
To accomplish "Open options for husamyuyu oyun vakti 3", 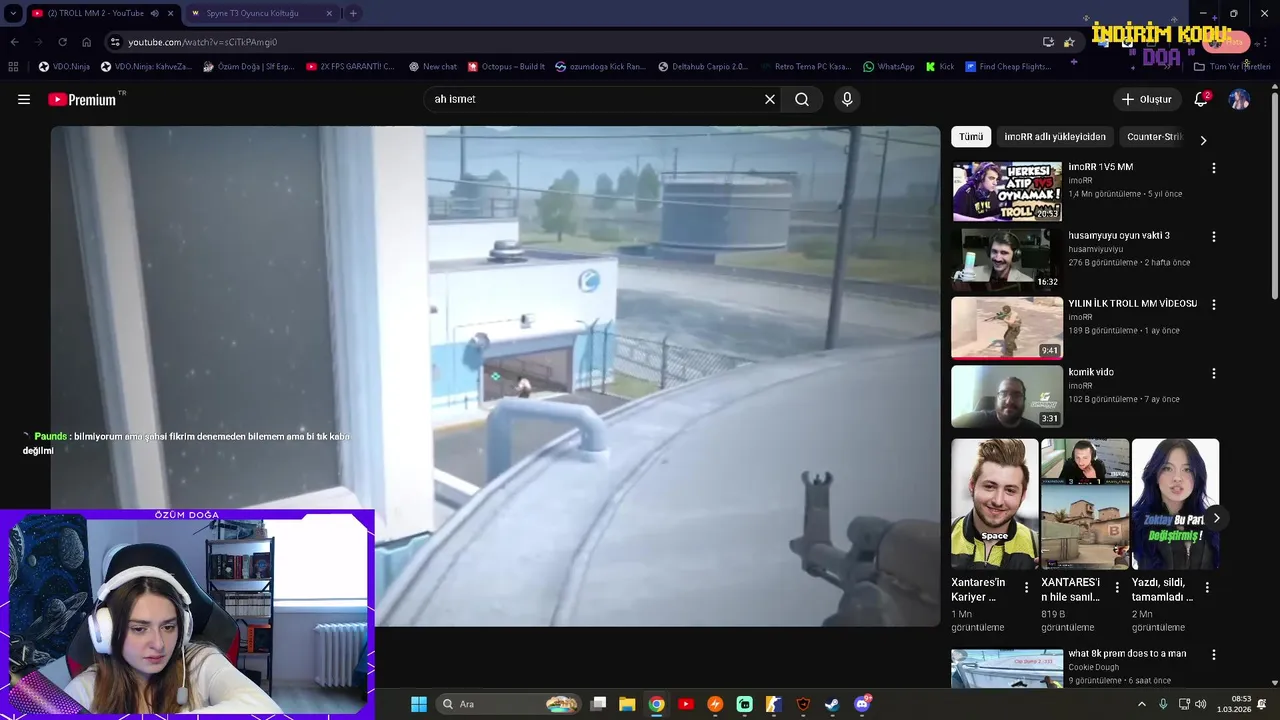I will tap(1214, 237).
